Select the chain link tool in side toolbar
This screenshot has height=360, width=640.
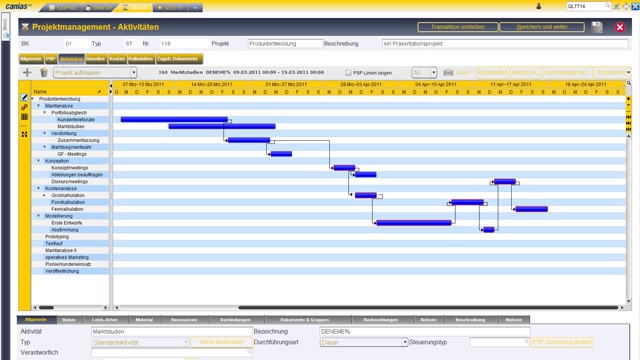pyautogui.click(x=24, y=107)
